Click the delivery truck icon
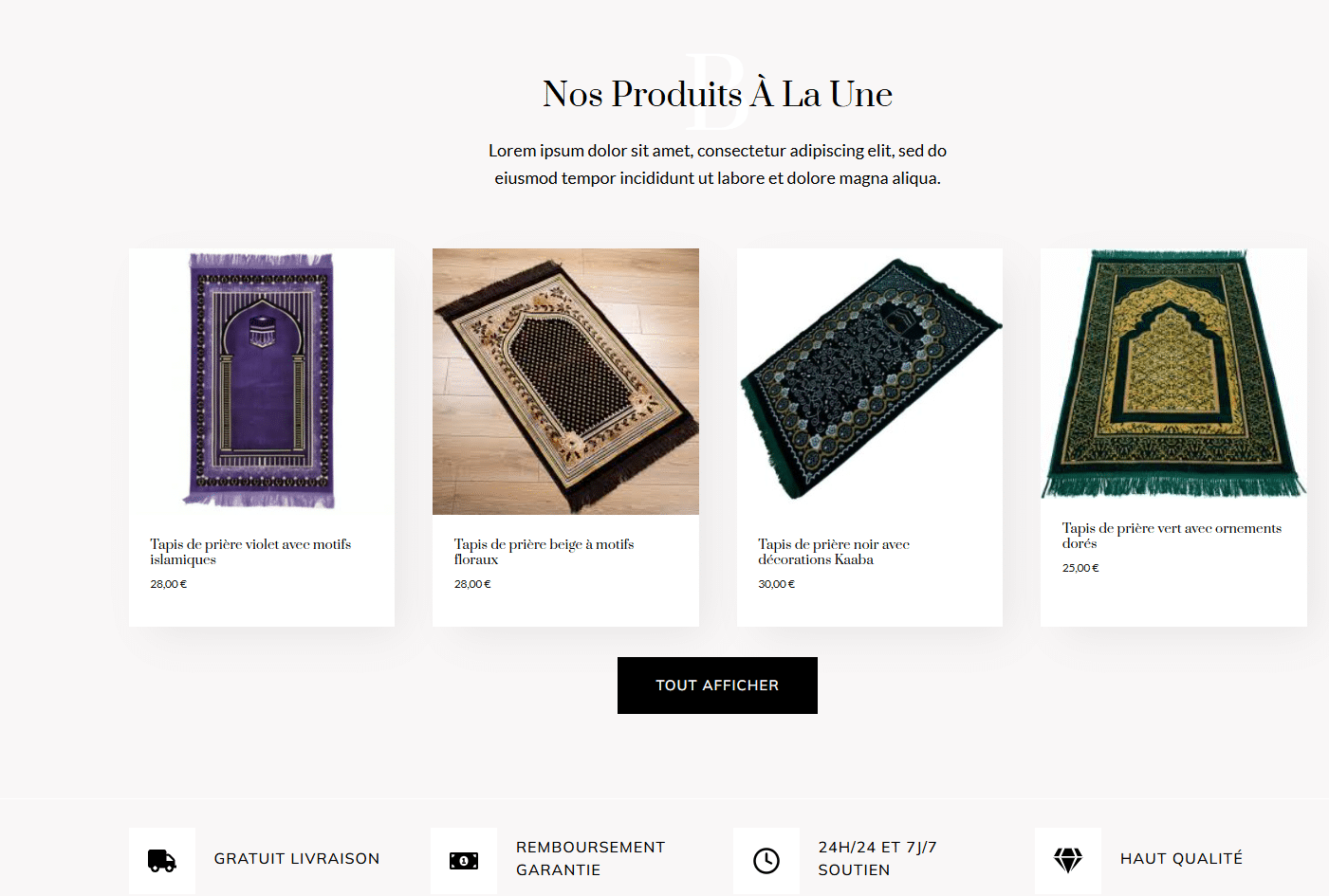This screenshot has width=1329, height=896. coord(162,860)
